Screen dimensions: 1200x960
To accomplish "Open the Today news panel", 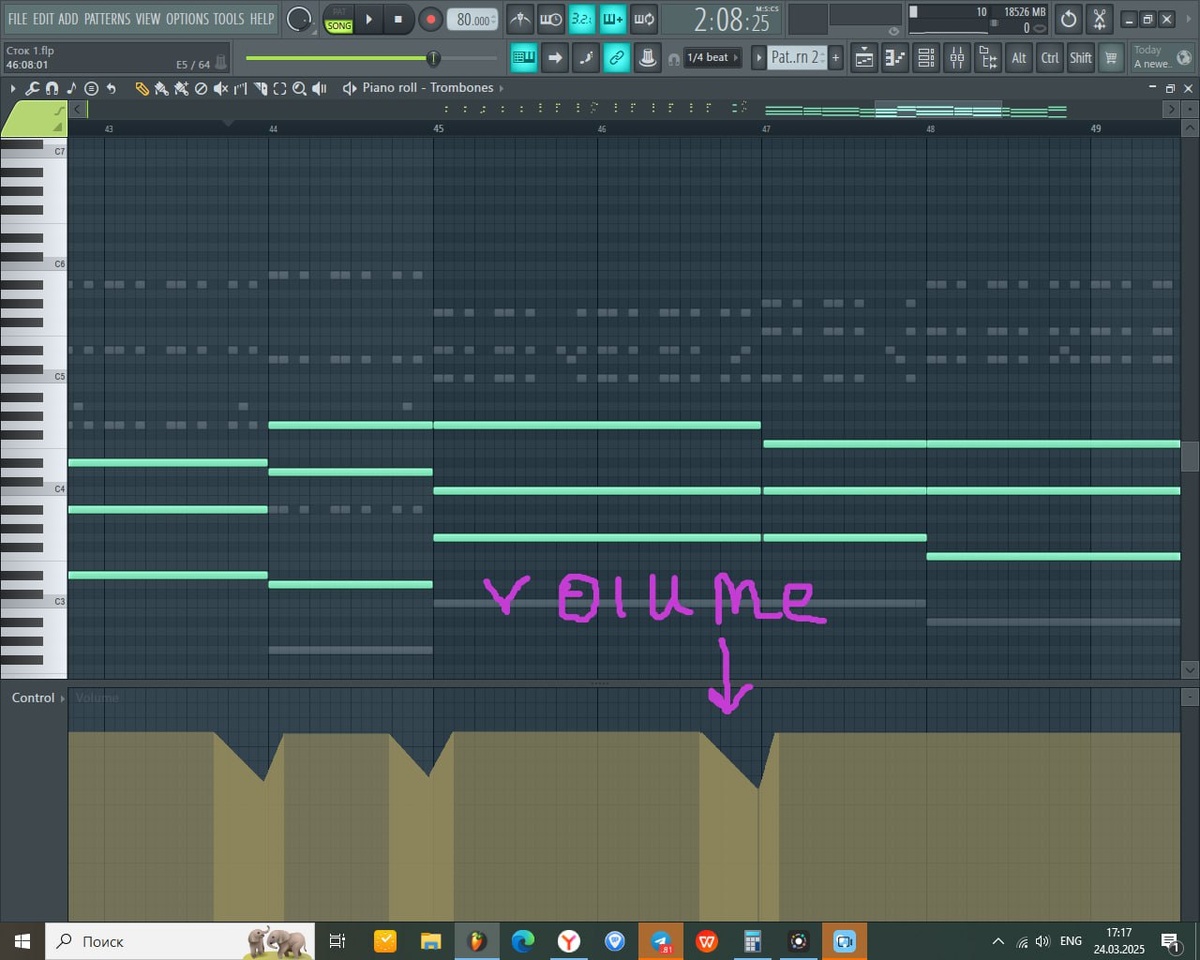I will point(1162,57).
